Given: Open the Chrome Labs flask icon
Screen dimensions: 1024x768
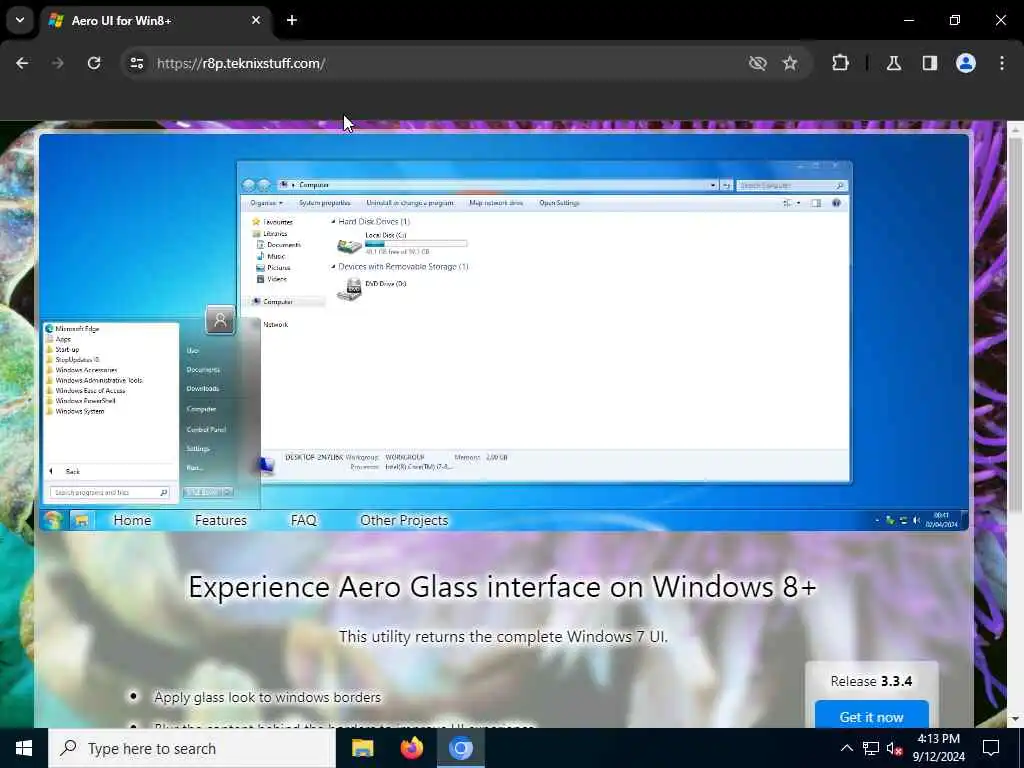Looking at the screenshot, I should click(894, 63).
